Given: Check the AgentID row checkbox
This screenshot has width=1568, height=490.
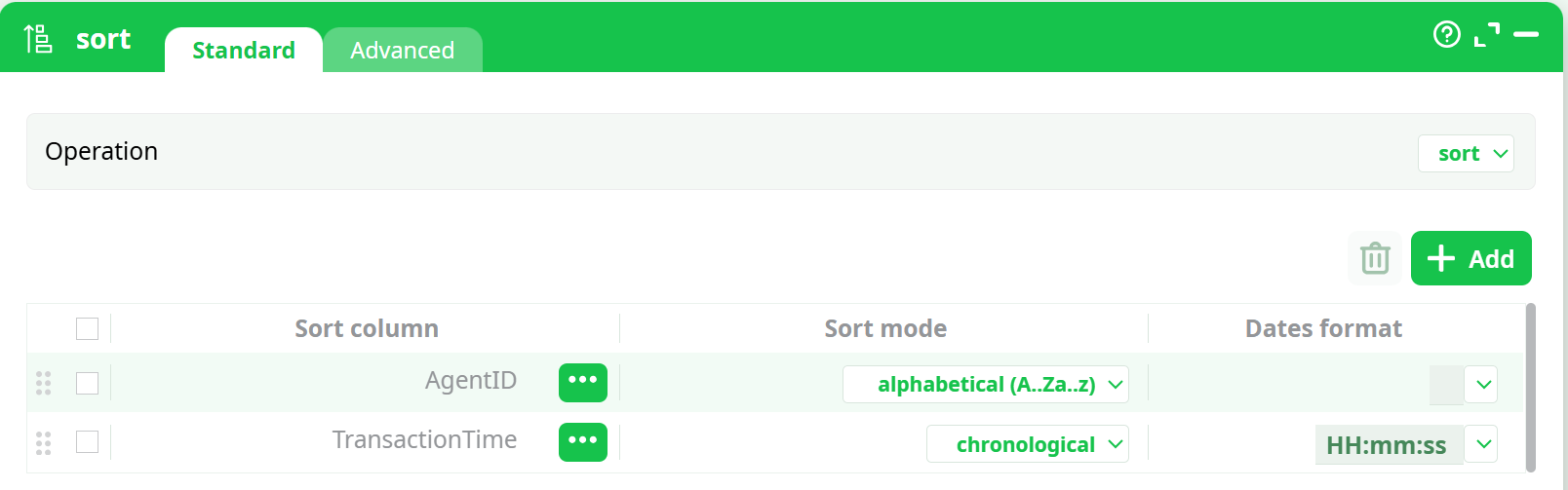Looking at the screenshot, I should click(88, 384).
